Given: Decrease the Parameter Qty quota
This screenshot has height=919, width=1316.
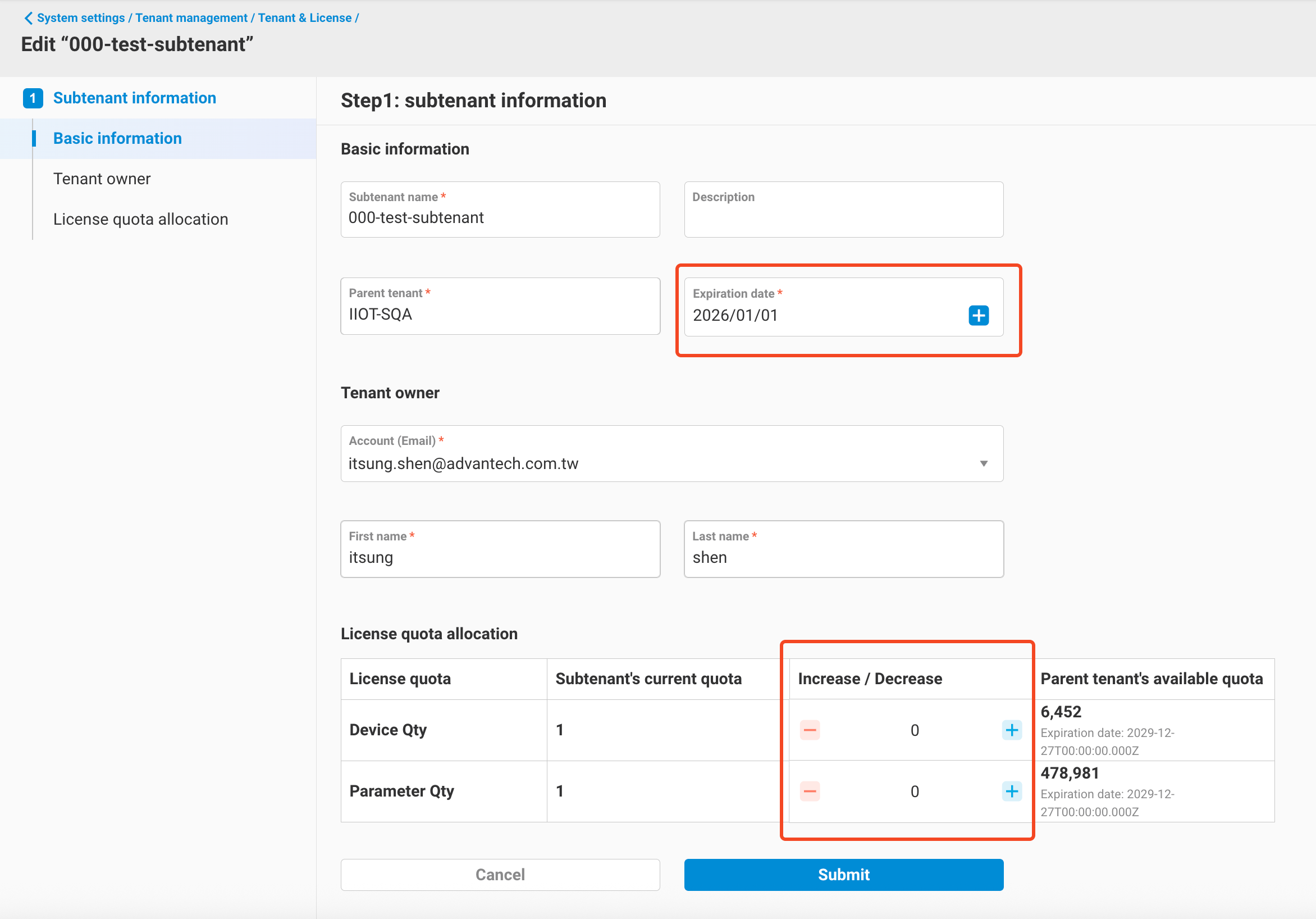Looking at the screenshot, I should tap(810, 791).
